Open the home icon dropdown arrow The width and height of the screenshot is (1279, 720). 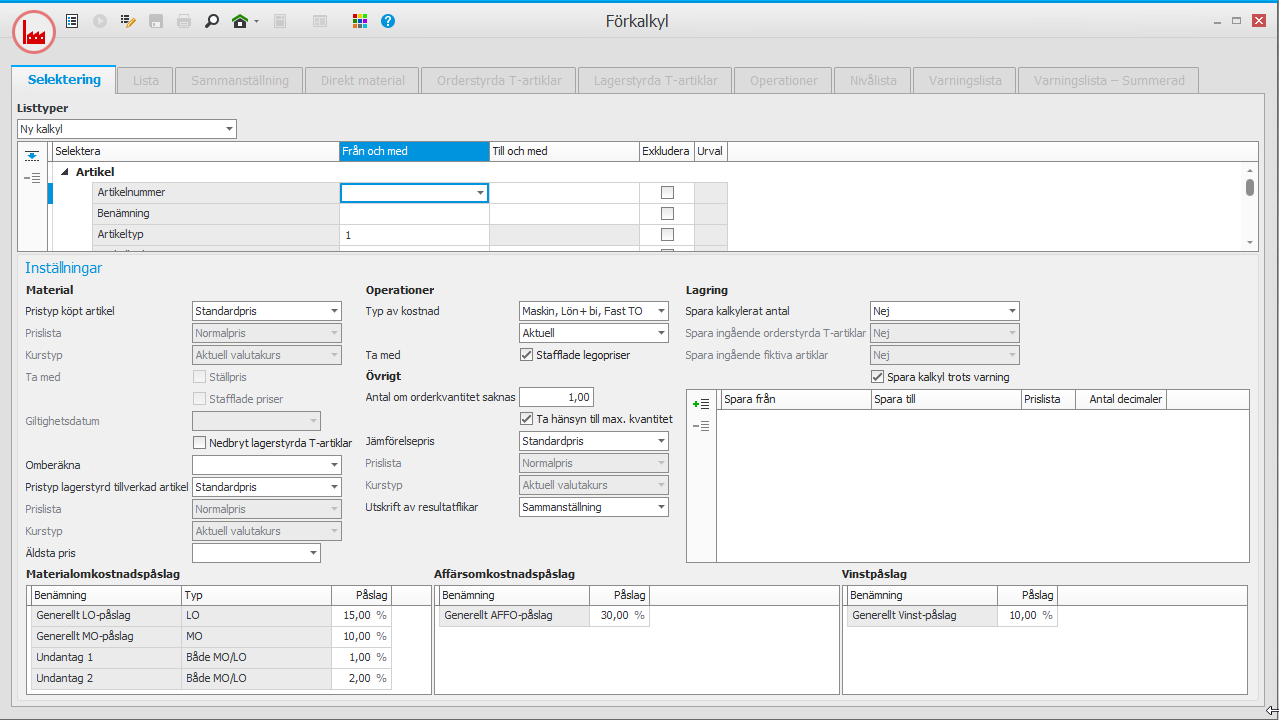tap(257, 21)
